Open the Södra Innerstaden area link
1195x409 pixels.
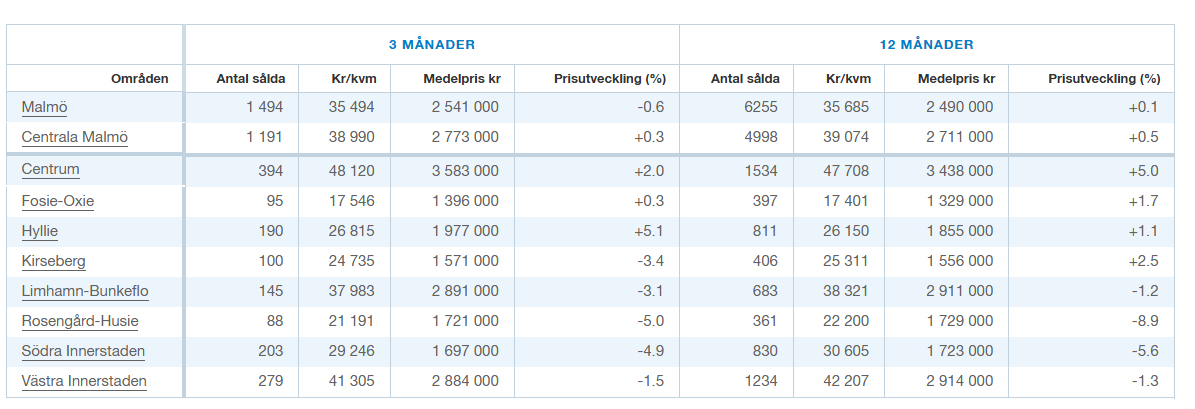pos(83,352)
